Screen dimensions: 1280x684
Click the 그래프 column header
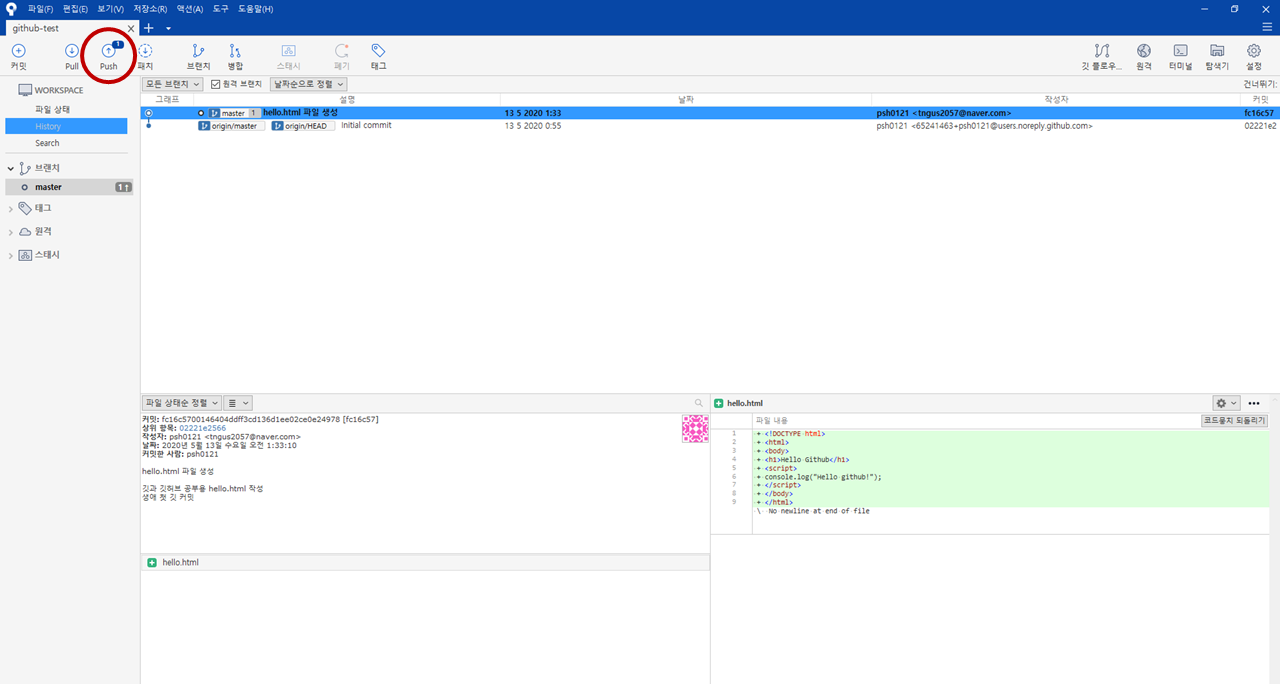point(167,100)
